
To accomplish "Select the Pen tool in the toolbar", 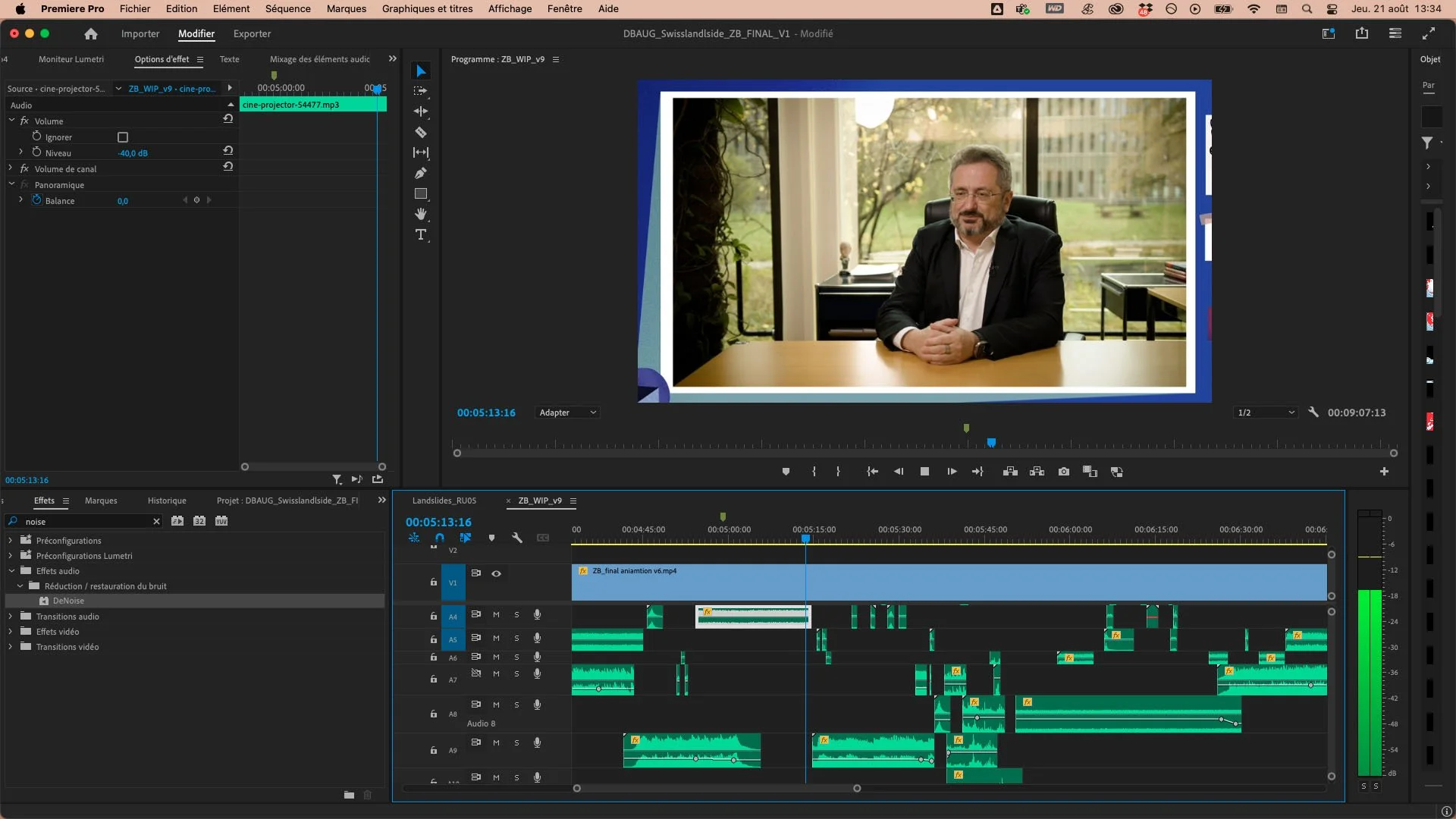I will point(422,173).
